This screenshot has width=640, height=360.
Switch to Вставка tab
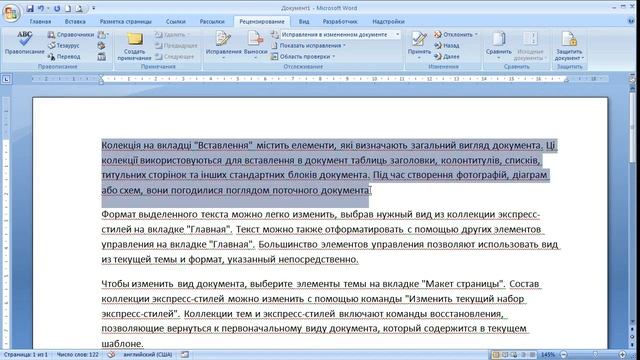click(x=75, y=22)
